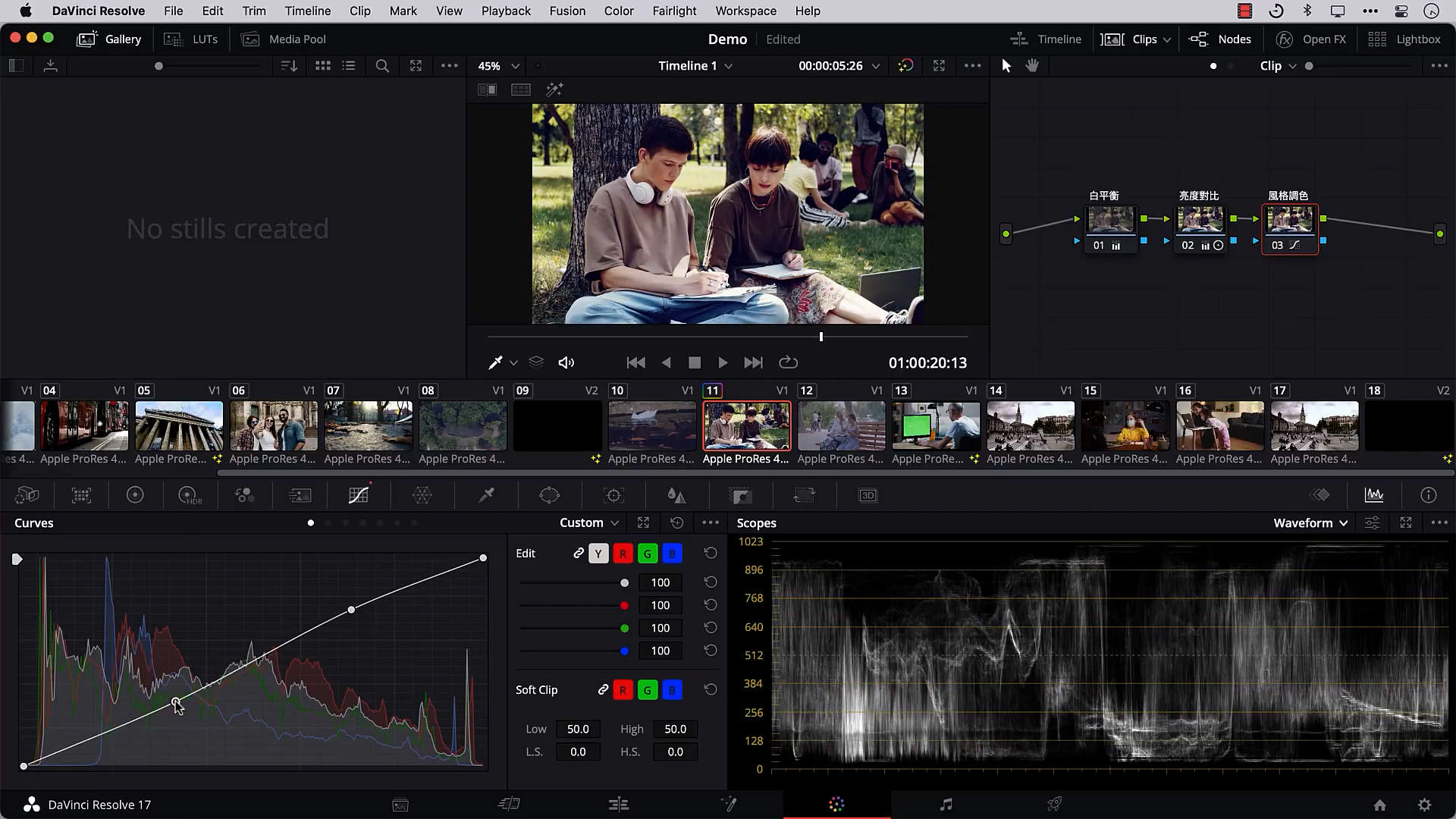Open the Color Wheels palette icon
Viewport: 1456px width, 819px height.
coord(135,495)
